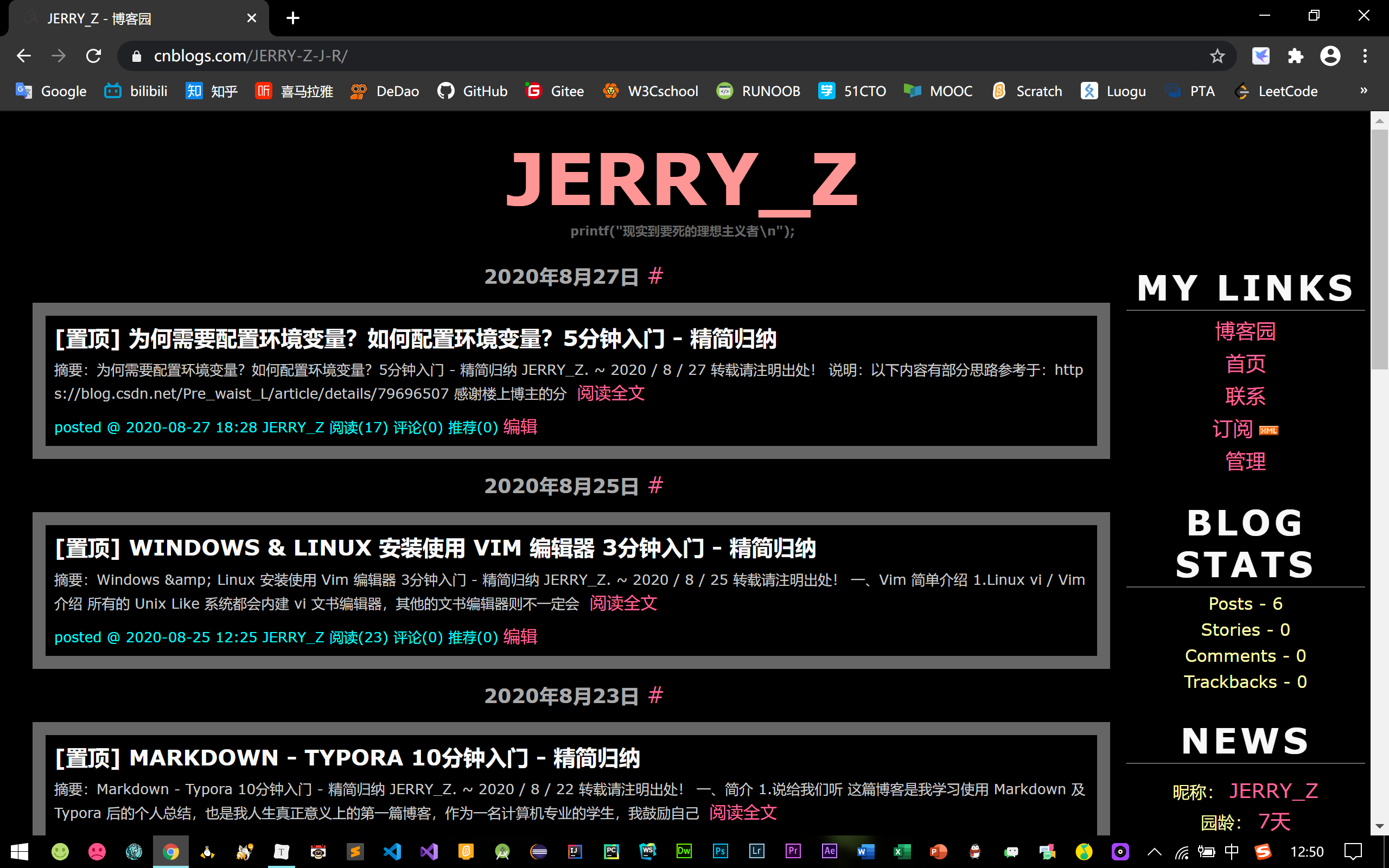The width and height of the screenshot is (1389, 868).
Task: Open 管理 in My Links
Action: click(1245, 461)
